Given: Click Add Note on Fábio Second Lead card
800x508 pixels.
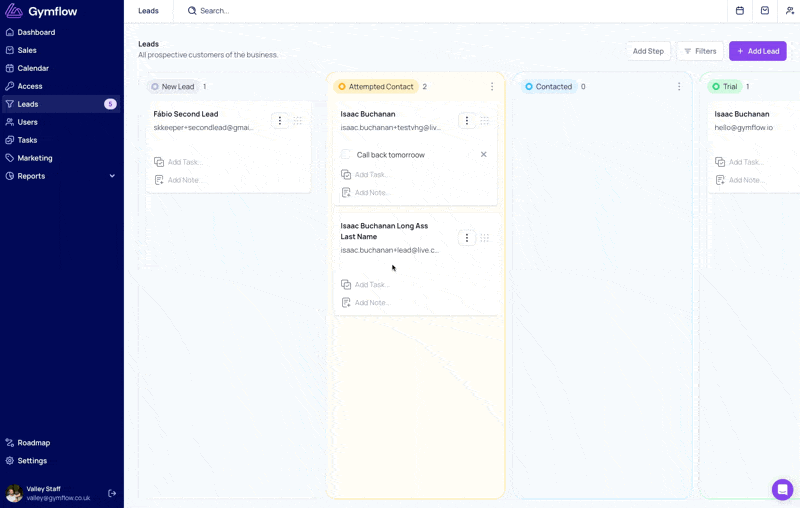Looking at the screenshot, I should 184,180.
